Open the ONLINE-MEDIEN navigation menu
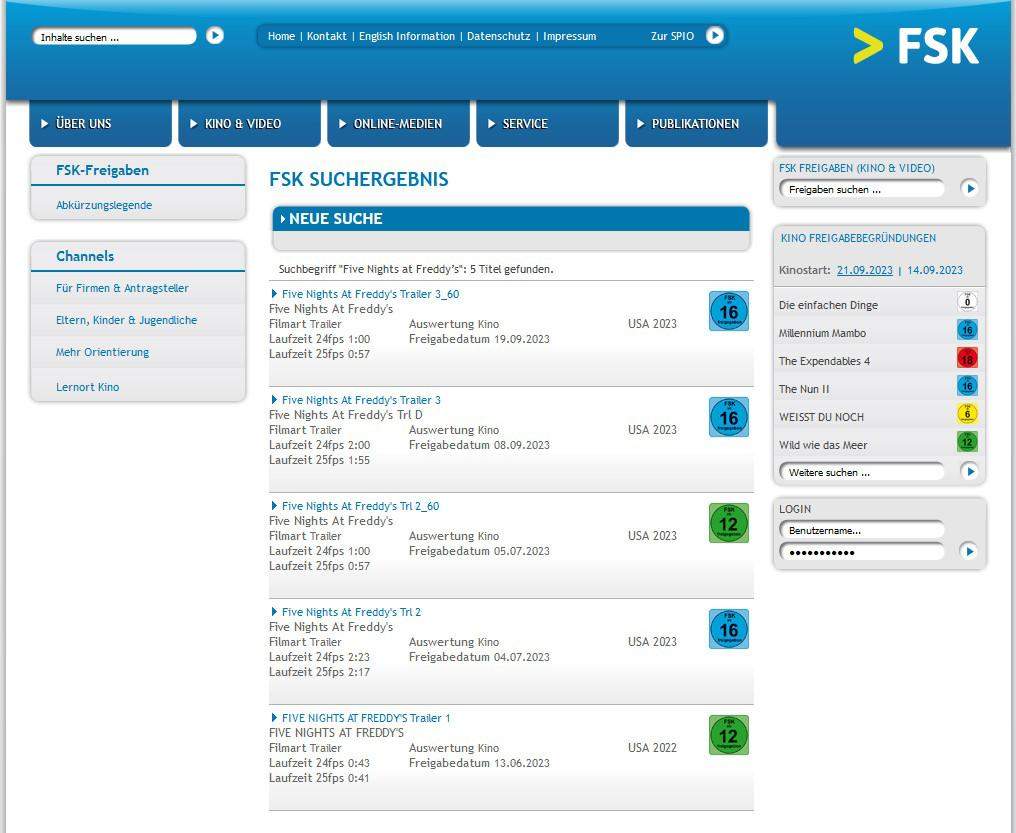This screenshot has width=1016, height=833. (397, 124)
